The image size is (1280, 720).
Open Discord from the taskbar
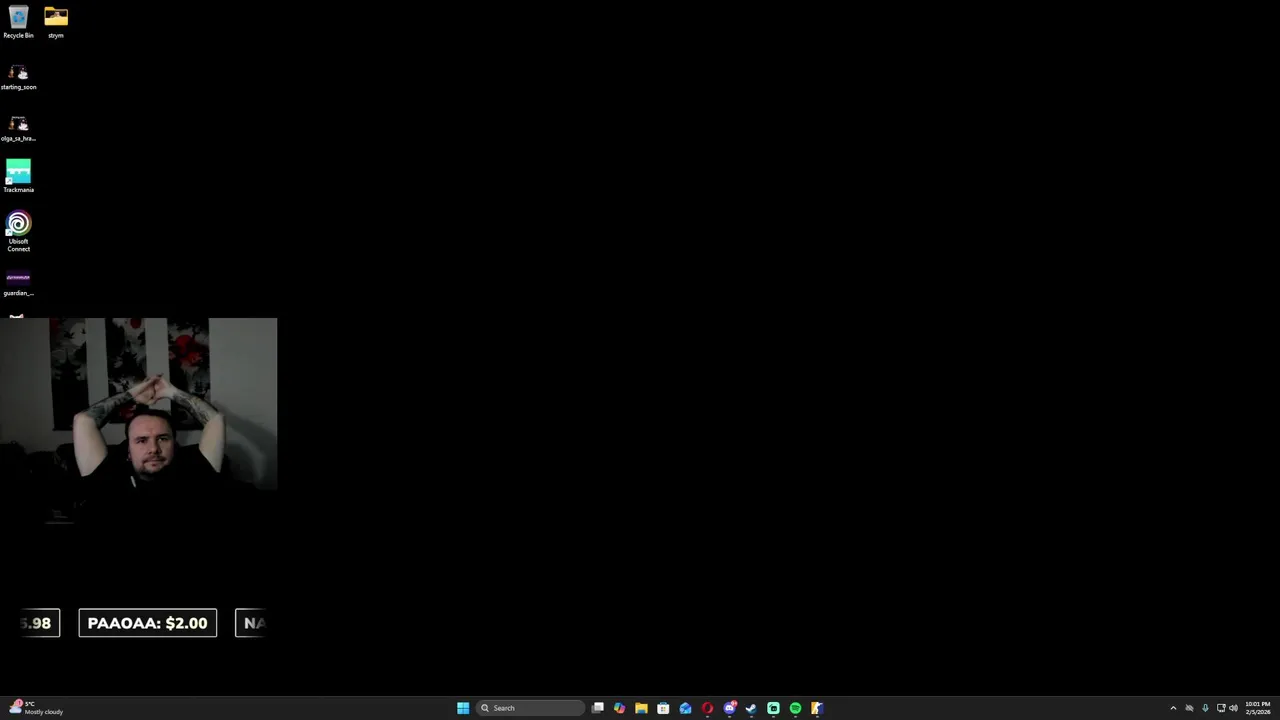pos(730,708)
